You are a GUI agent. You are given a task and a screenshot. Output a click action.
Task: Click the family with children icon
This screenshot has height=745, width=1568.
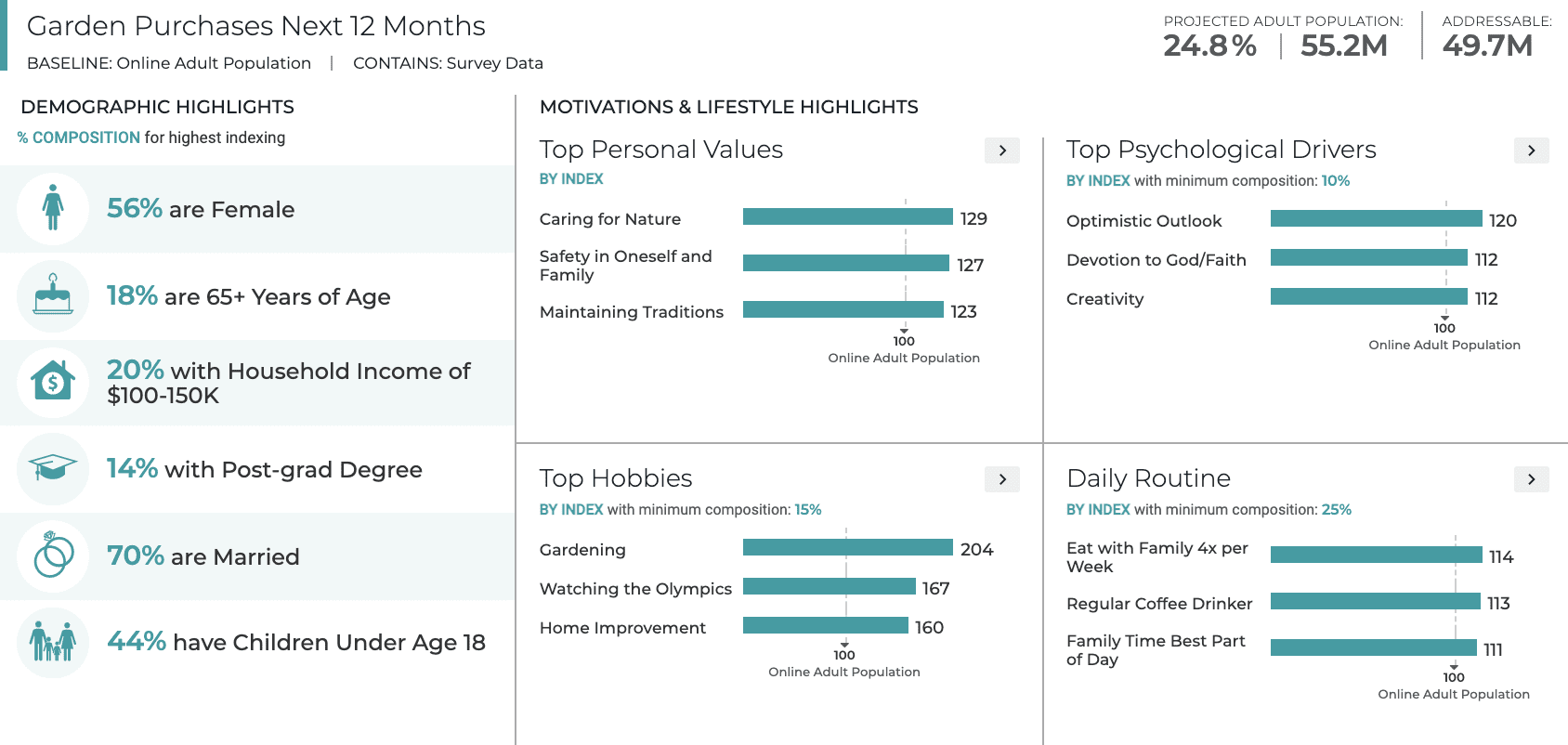tap(53, 642)
